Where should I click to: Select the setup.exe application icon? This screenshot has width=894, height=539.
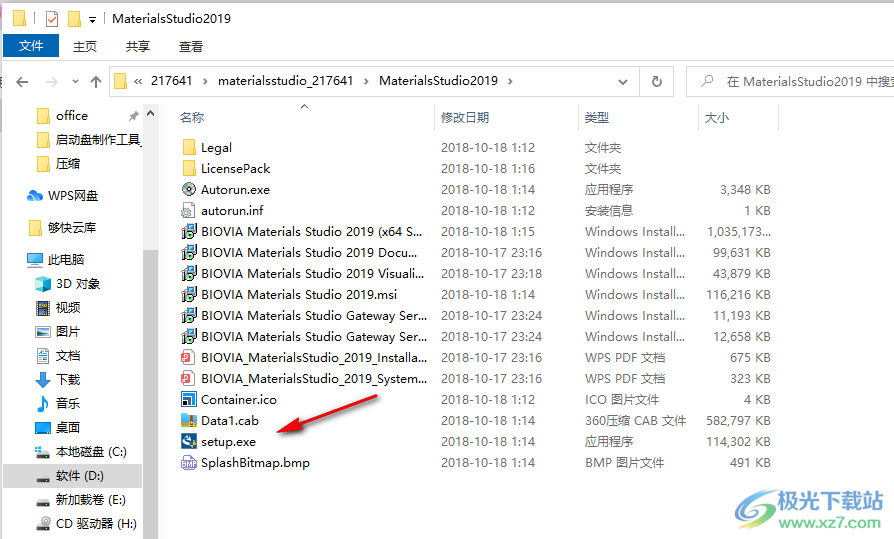(189, 441)
